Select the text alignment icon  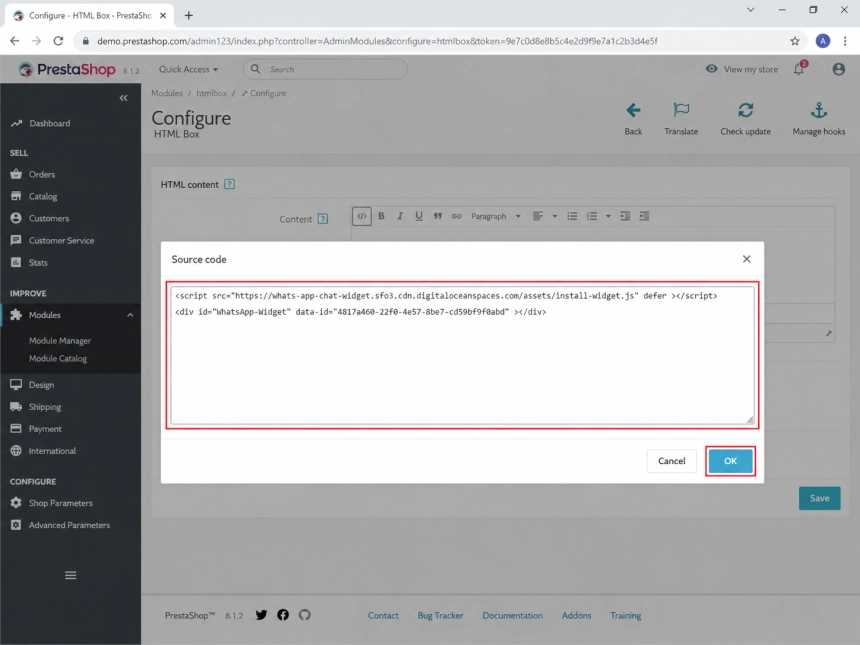(x=538, y=216)
